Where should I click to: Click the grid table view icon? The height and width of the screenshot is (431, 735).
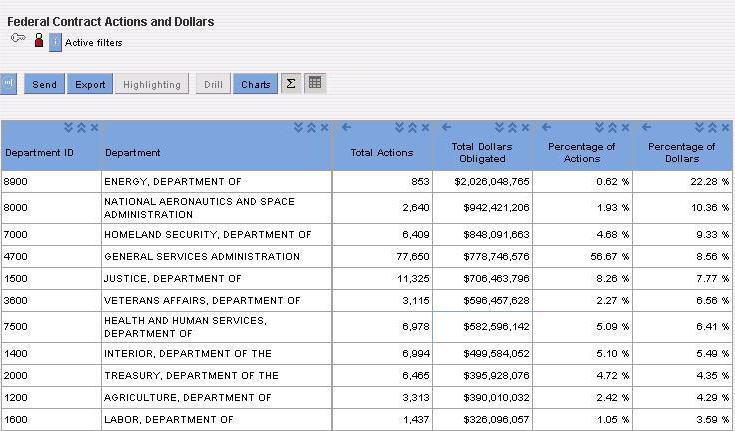click(315, 83)
